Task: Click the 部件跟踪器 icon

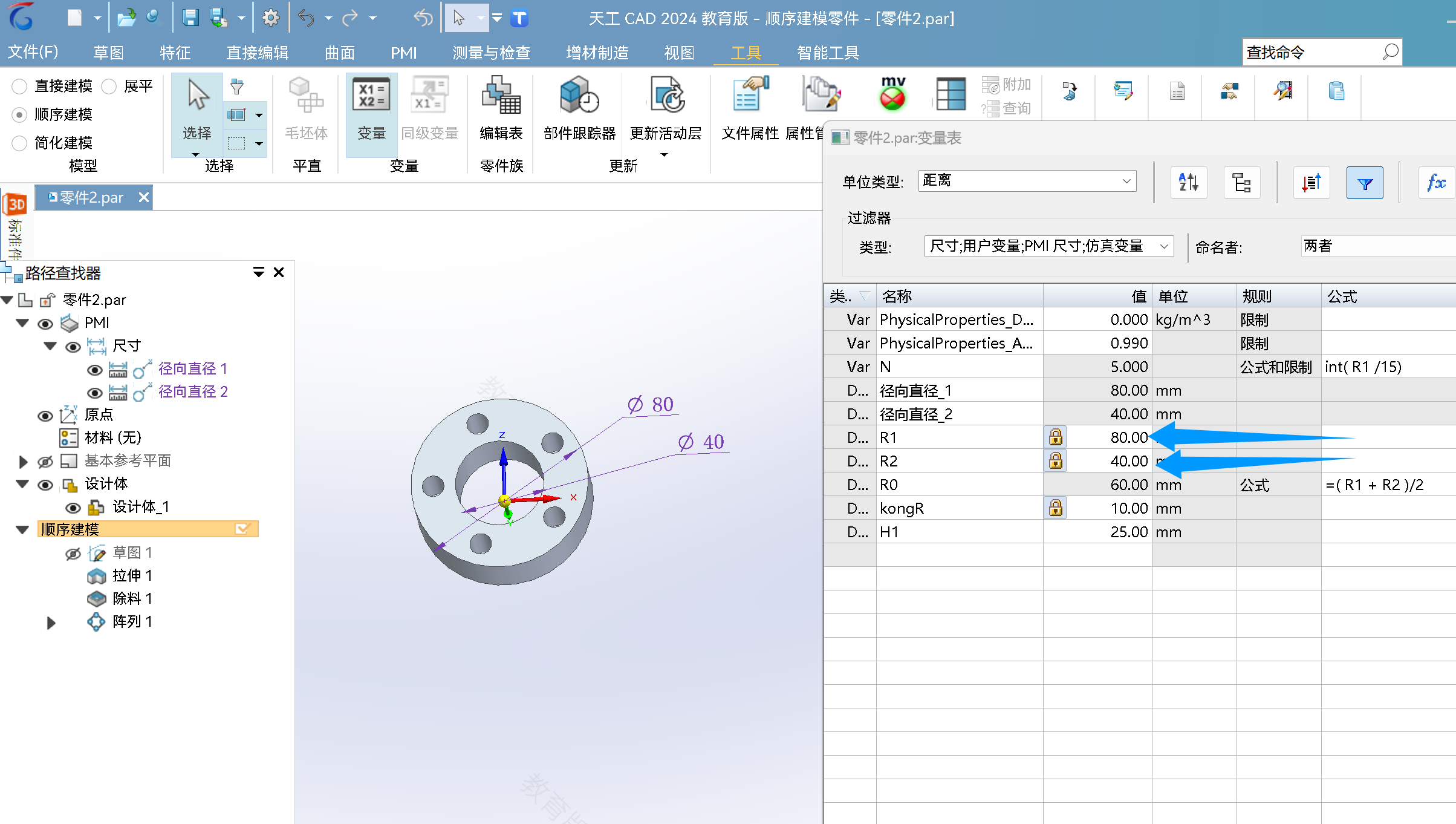Action: coord(579,109)
